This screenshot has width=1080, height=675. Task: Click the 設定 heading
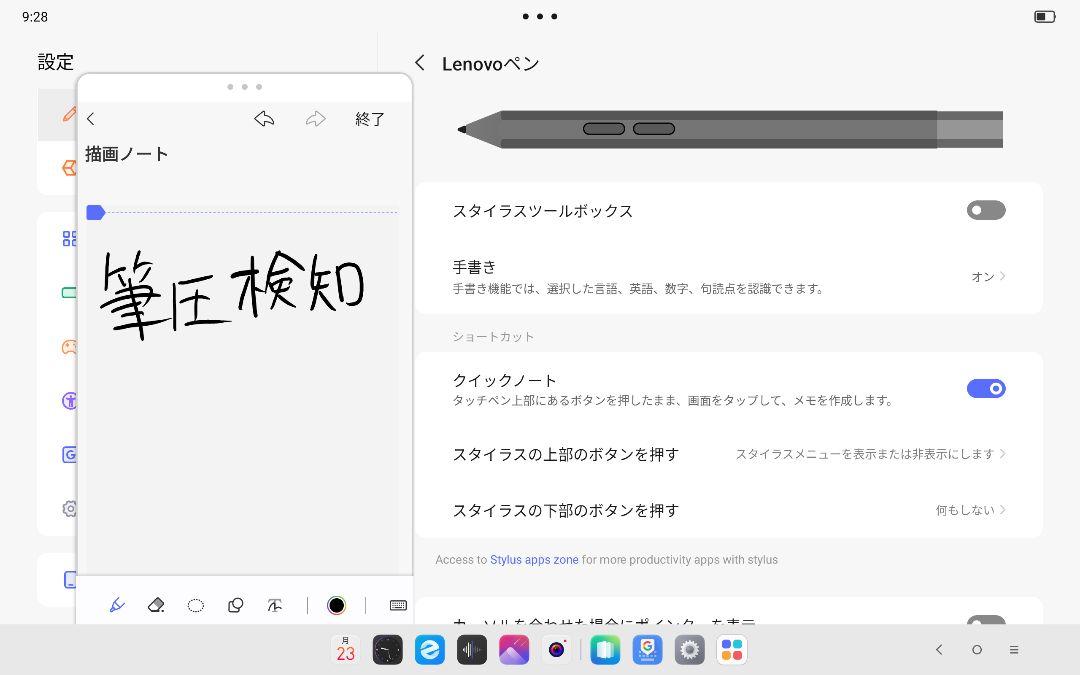[56, 62]
